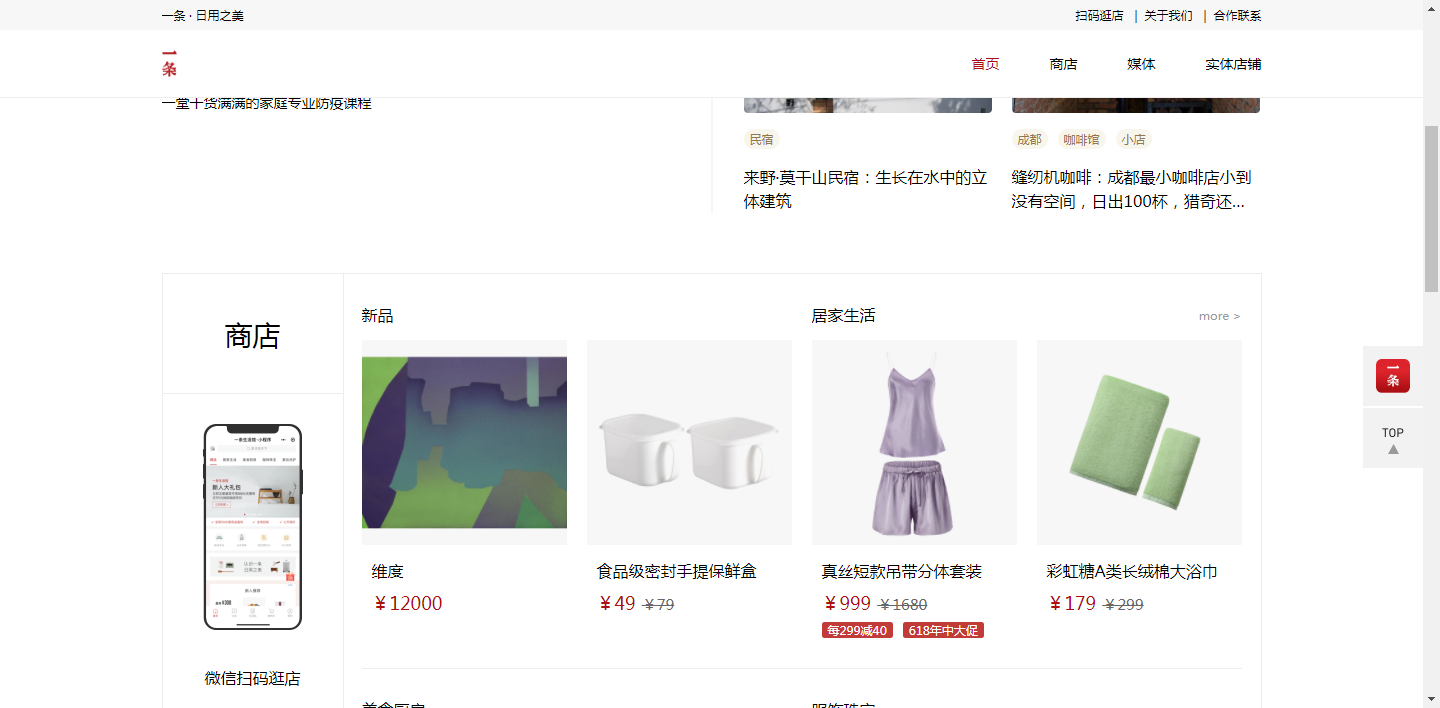
Task: Jump back to top with TOP button
Action: (1392, 439)
